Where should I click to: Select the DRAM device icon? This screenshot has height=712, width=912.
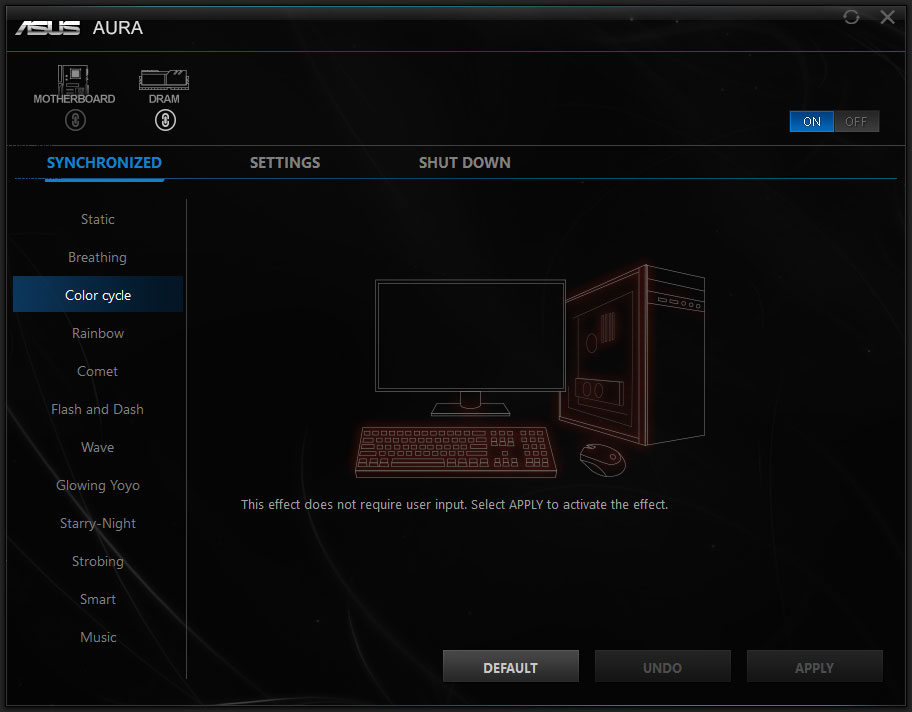[x=164, y=80]
